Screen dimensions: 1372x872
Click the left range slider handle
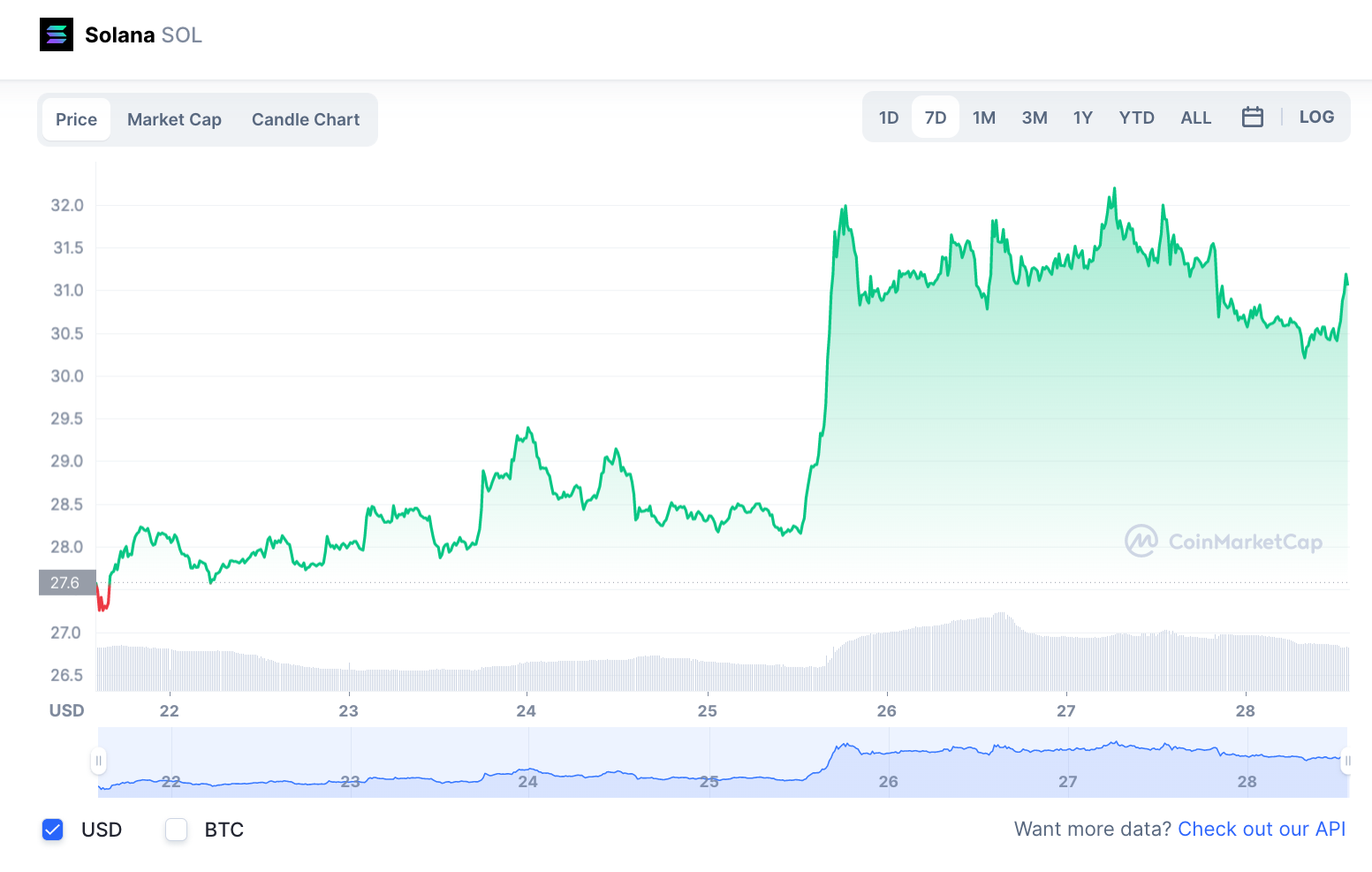pyautogui.click(x=99, y=761)
